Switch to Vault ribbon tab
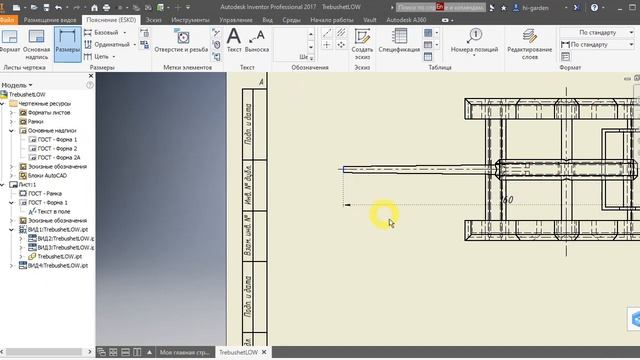 [369, 20]
